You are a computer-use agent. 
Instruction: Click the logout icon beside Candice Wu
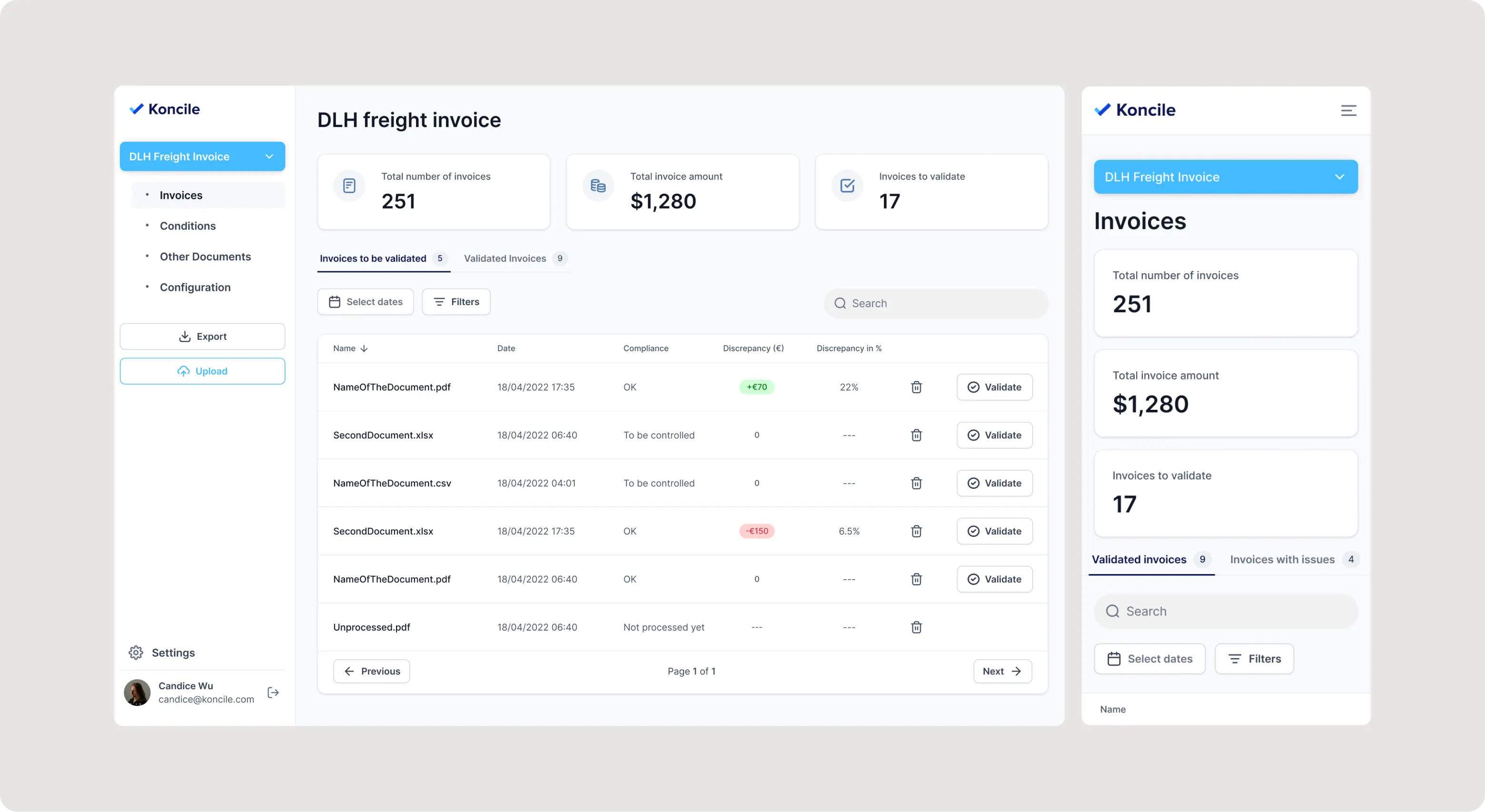273,692
